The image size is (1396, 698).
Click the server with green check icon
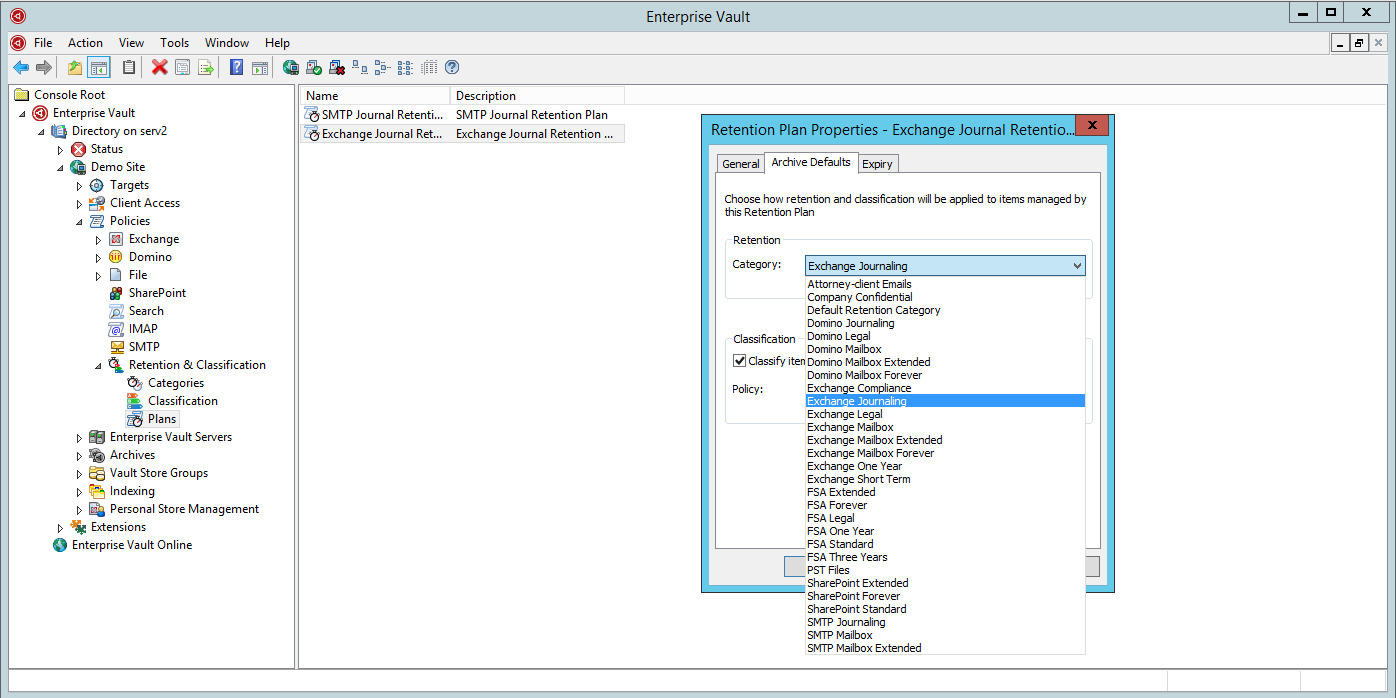pyautogui.click(x=314, y=67)
